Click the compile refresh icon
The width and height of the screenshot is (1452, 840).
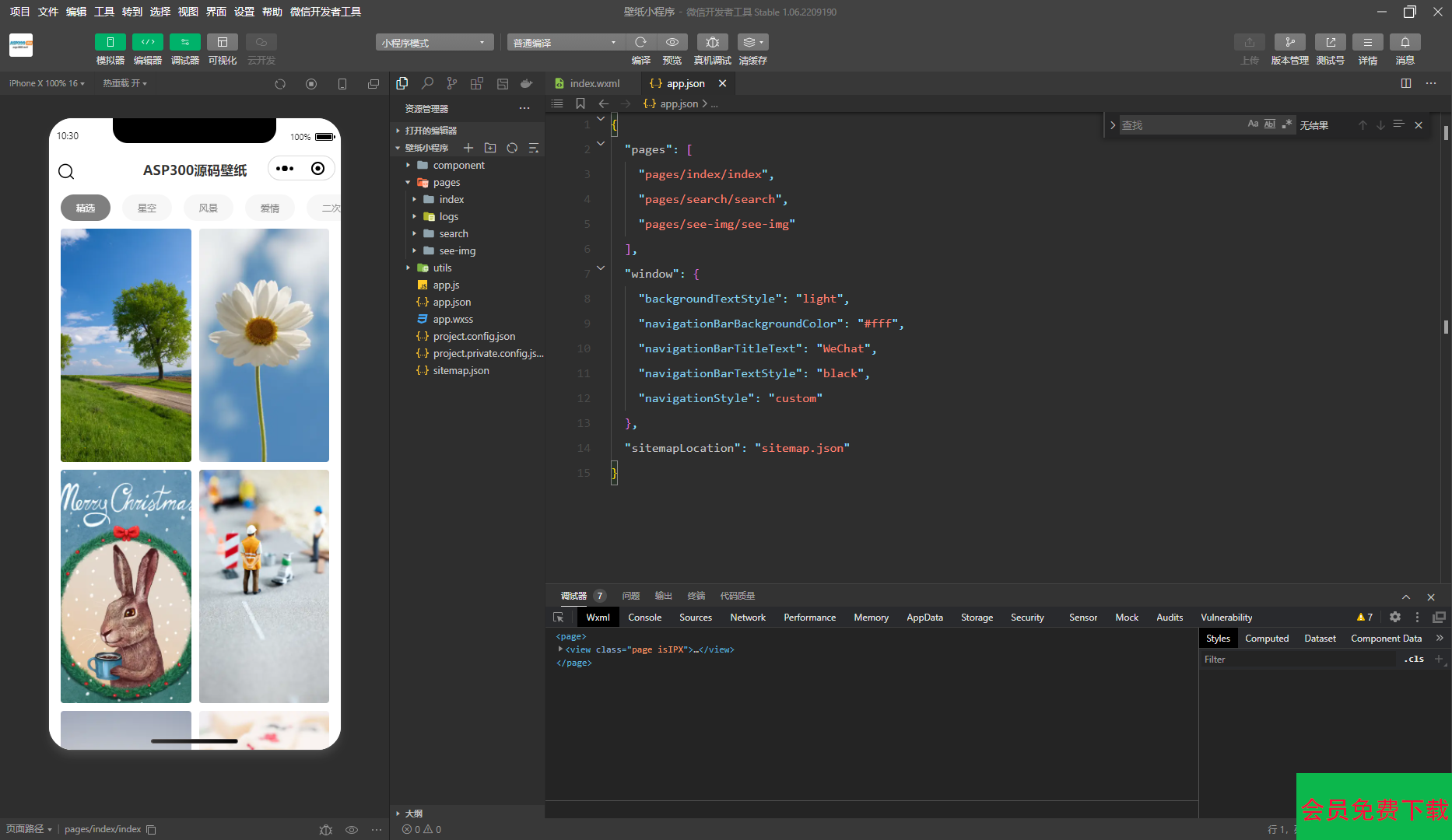click(x=640, y=43)
